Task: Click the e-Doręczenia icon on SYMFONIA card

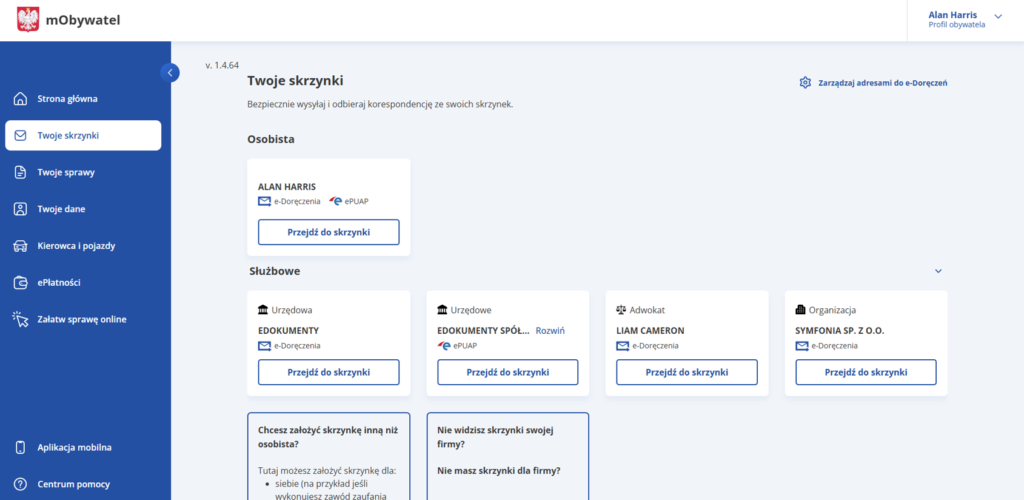Action: tap(802, 346)
